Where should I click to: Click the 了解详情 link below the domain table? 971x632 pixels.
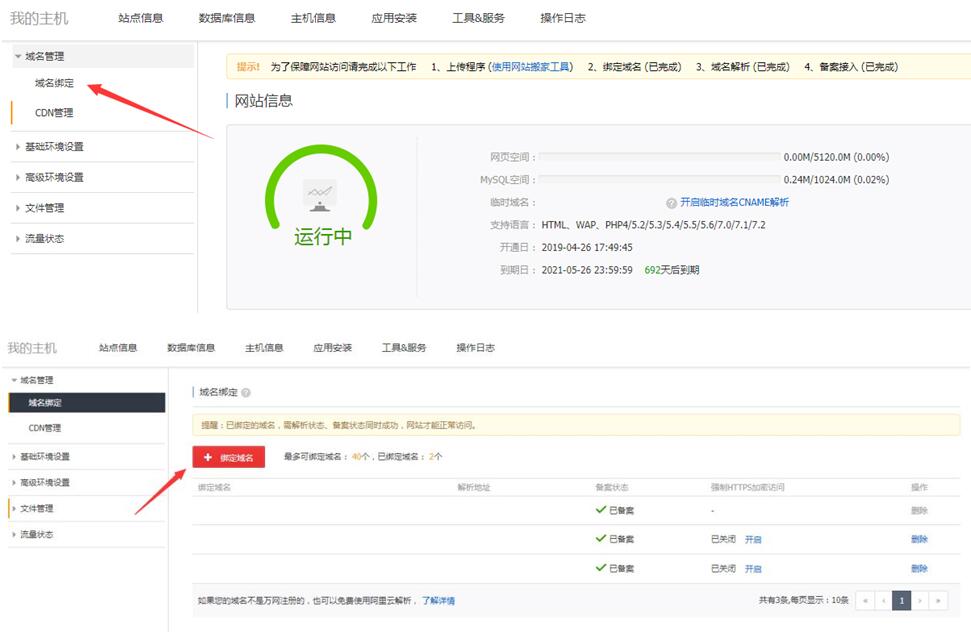point(438,601)
